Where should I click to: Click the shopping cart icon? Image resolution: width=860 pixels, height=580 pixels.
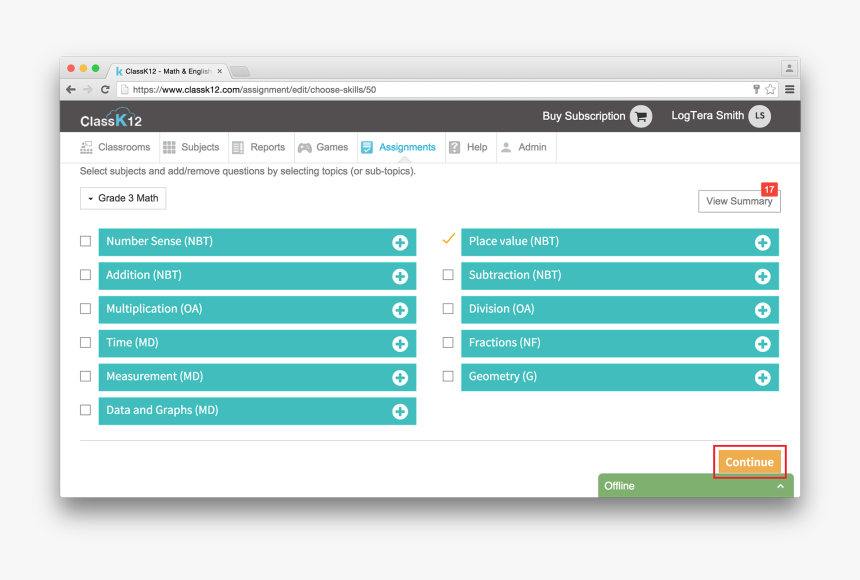641,116
